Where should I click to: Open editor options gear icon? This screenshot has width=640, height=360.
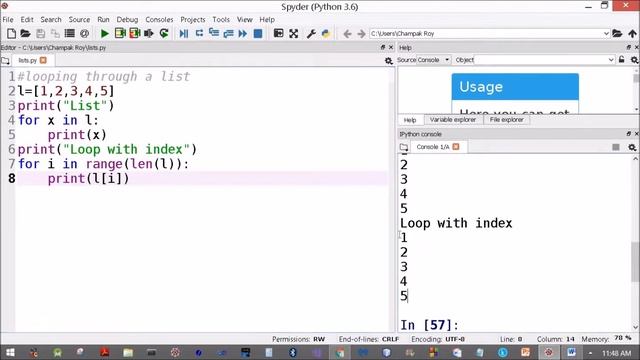click(389, 61)
